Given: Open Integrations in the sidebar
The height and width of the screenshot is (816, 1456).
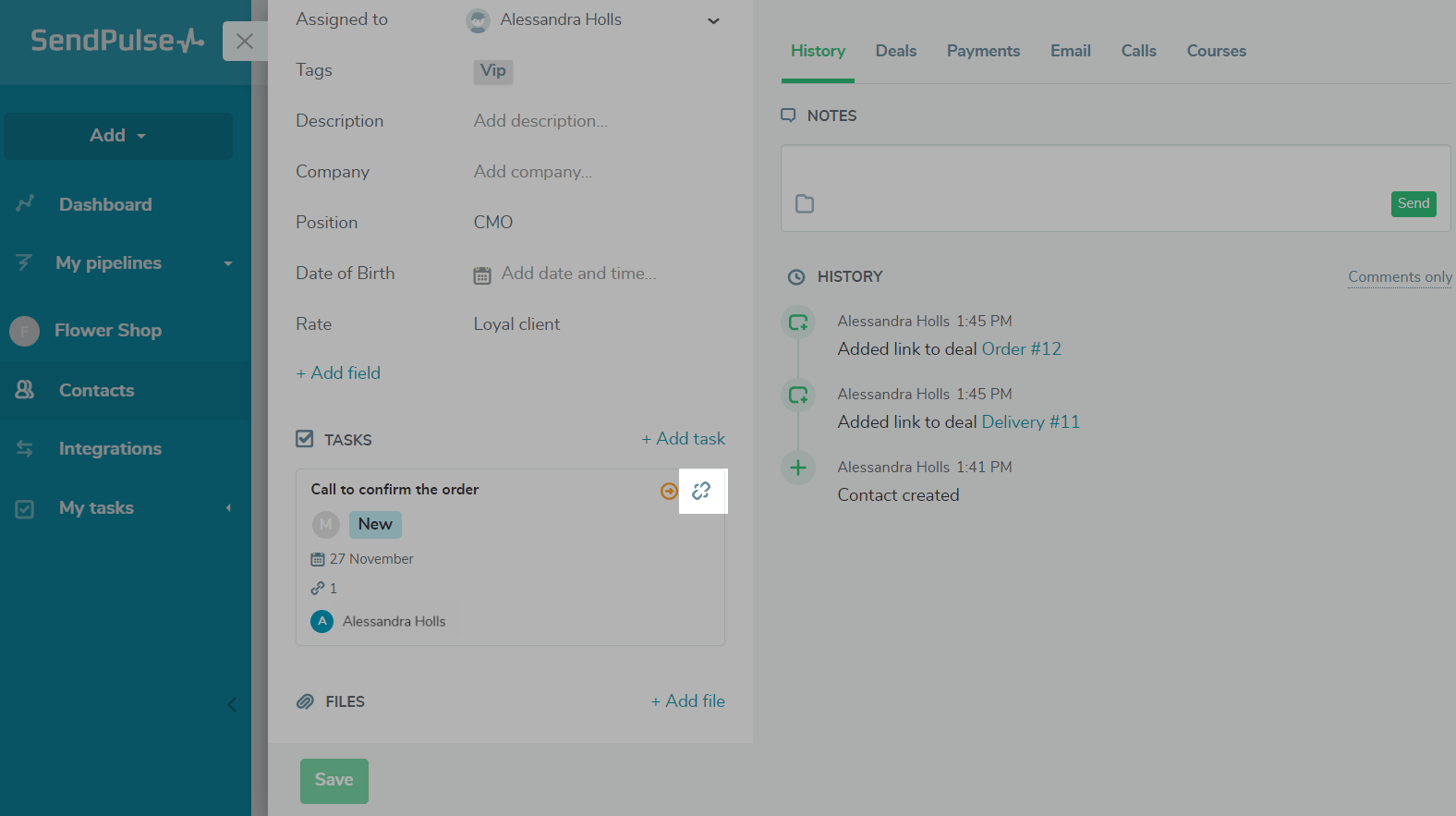Looking at the screenshot, I should tap(110, 448).
